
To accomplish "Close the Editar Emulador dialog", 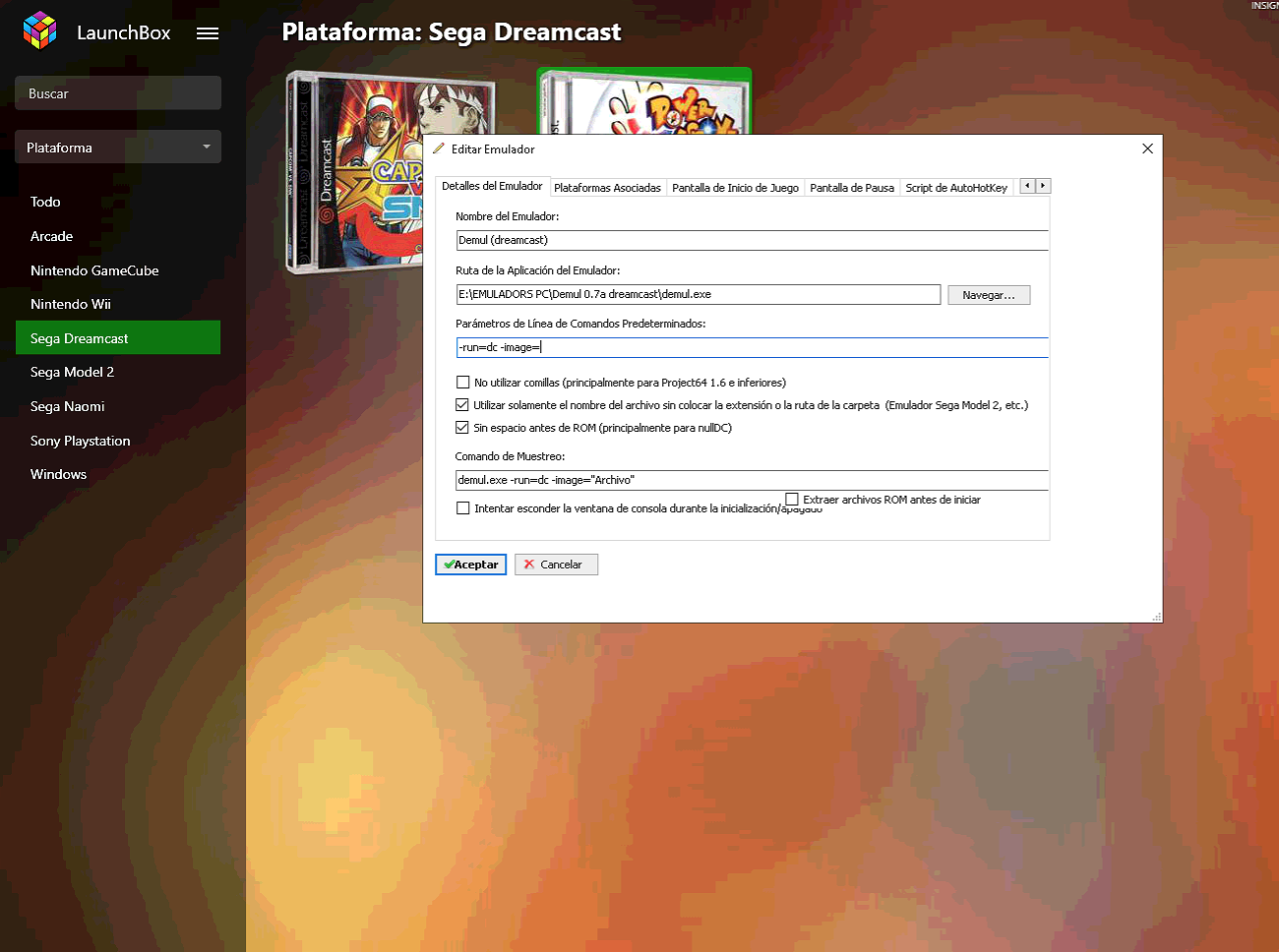I will tap(1147, 149).
